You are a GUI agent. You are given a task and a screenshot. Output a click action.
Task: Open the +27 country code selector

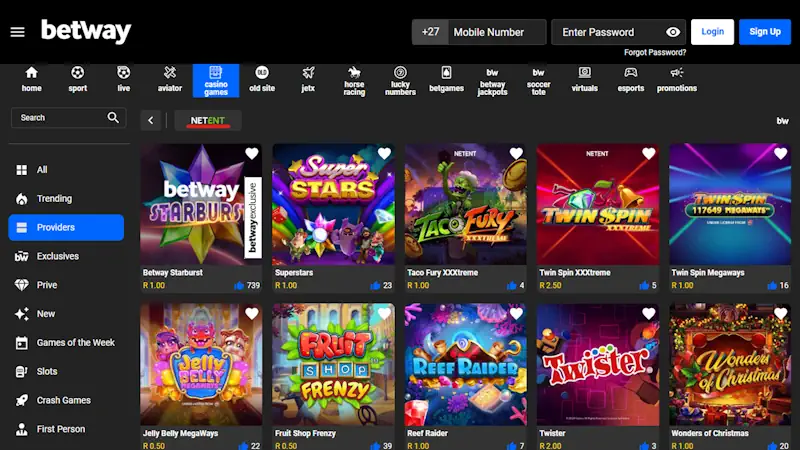point(430,32)
